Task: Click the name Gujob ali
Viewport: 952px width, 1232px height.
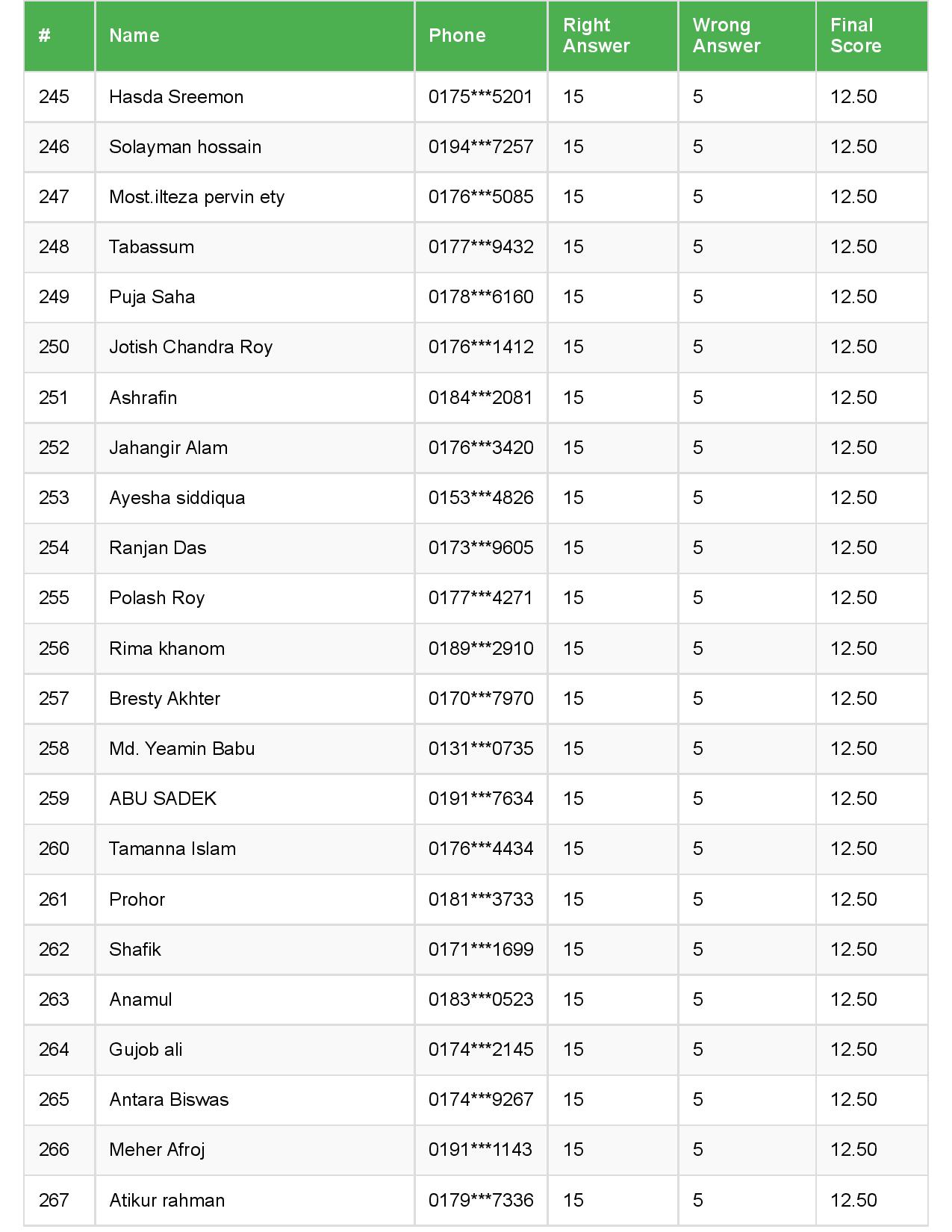Action: click(146, 1050)
